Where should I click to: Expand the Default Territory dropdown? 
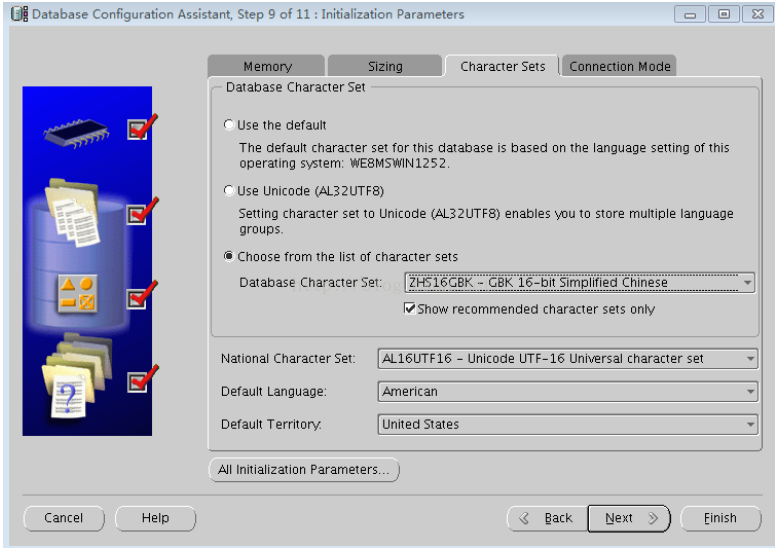567,424
